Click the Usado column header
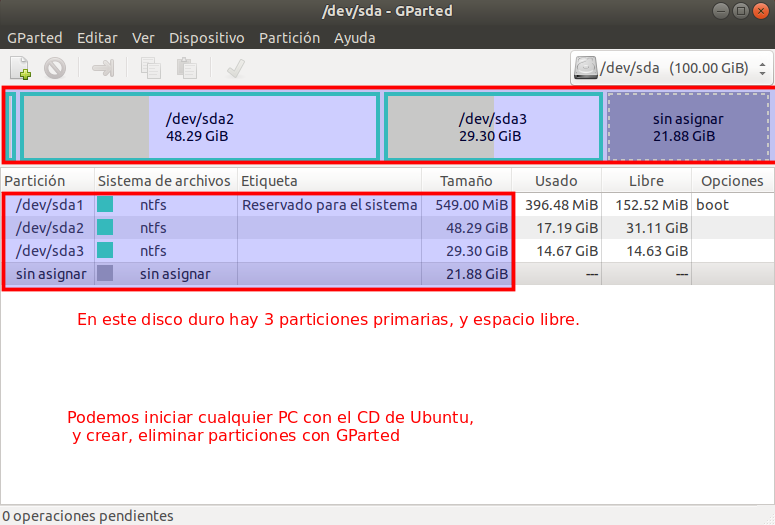The image size is (775, 525). click(556, 181)
